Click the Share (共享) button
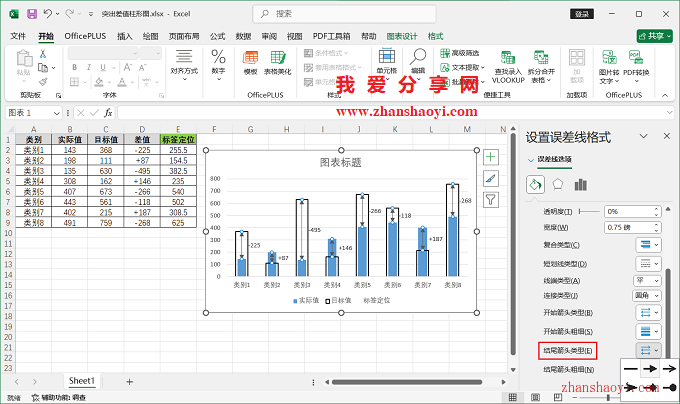Image resolution: width=680 pixels, height=404 pixels. [654, 36]
